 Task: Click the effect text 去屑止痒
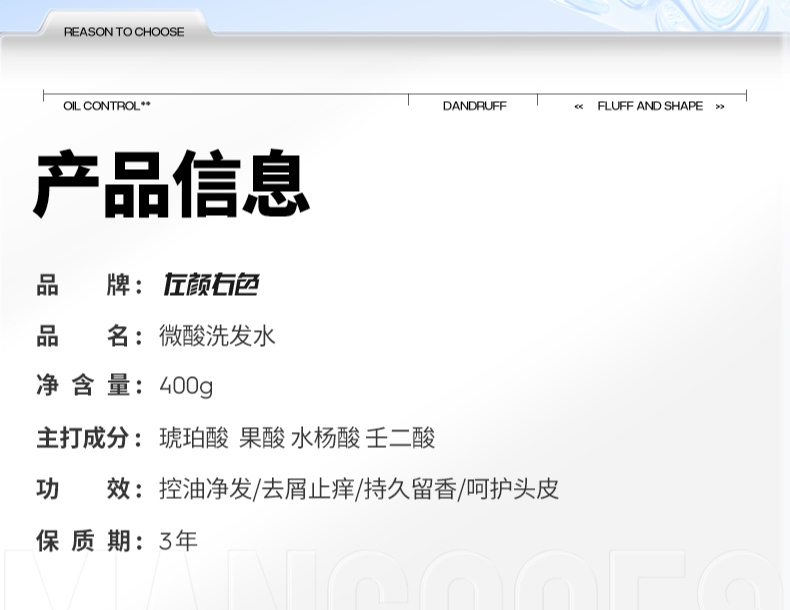pyautogui.click(x=308, y=489)
